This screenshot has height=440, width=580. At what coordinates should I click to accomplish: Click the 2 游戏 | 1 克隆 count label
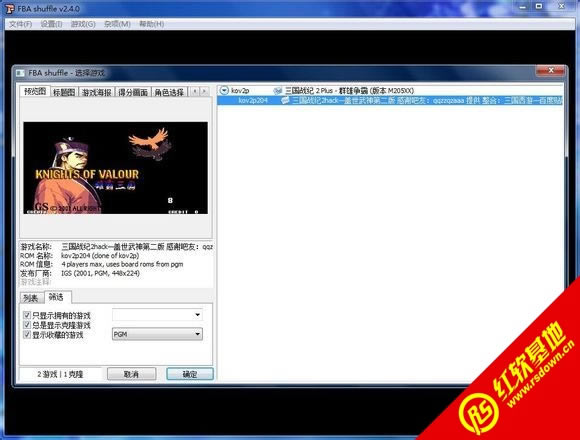[x=60, y=374]
